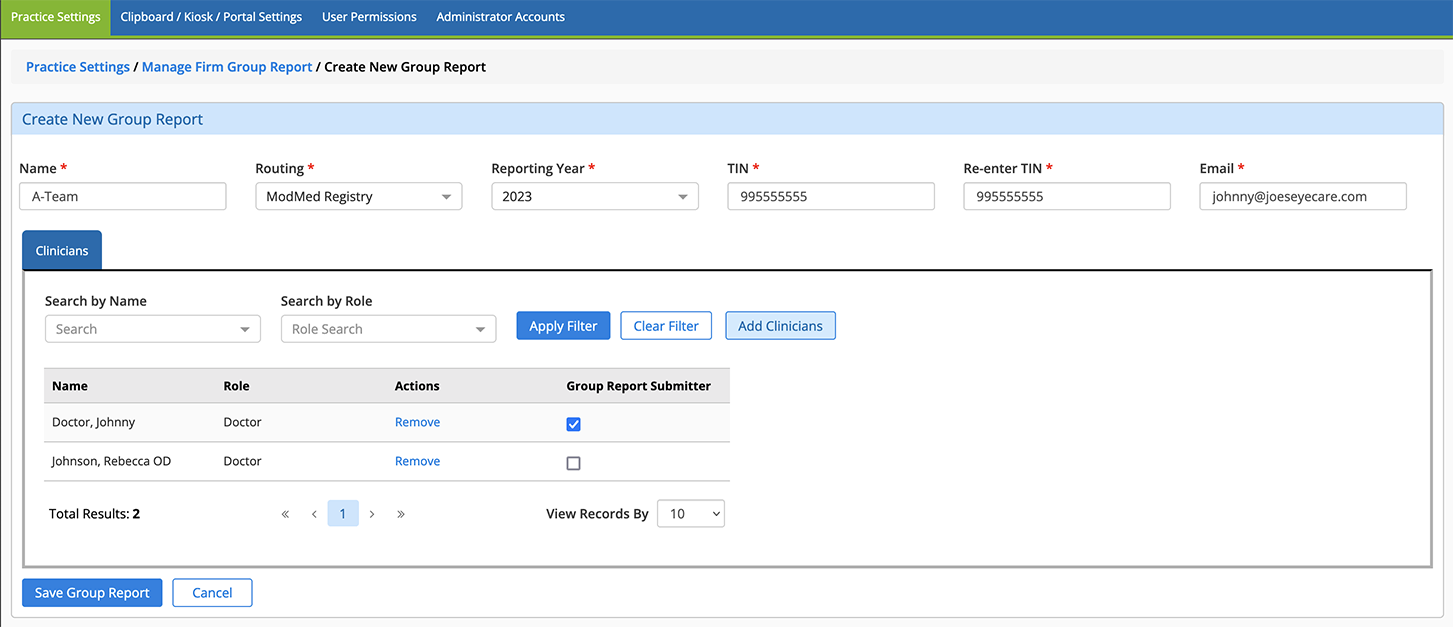Go to previous results page
This screenshot has height=627, width=1453.
[314, 514]
